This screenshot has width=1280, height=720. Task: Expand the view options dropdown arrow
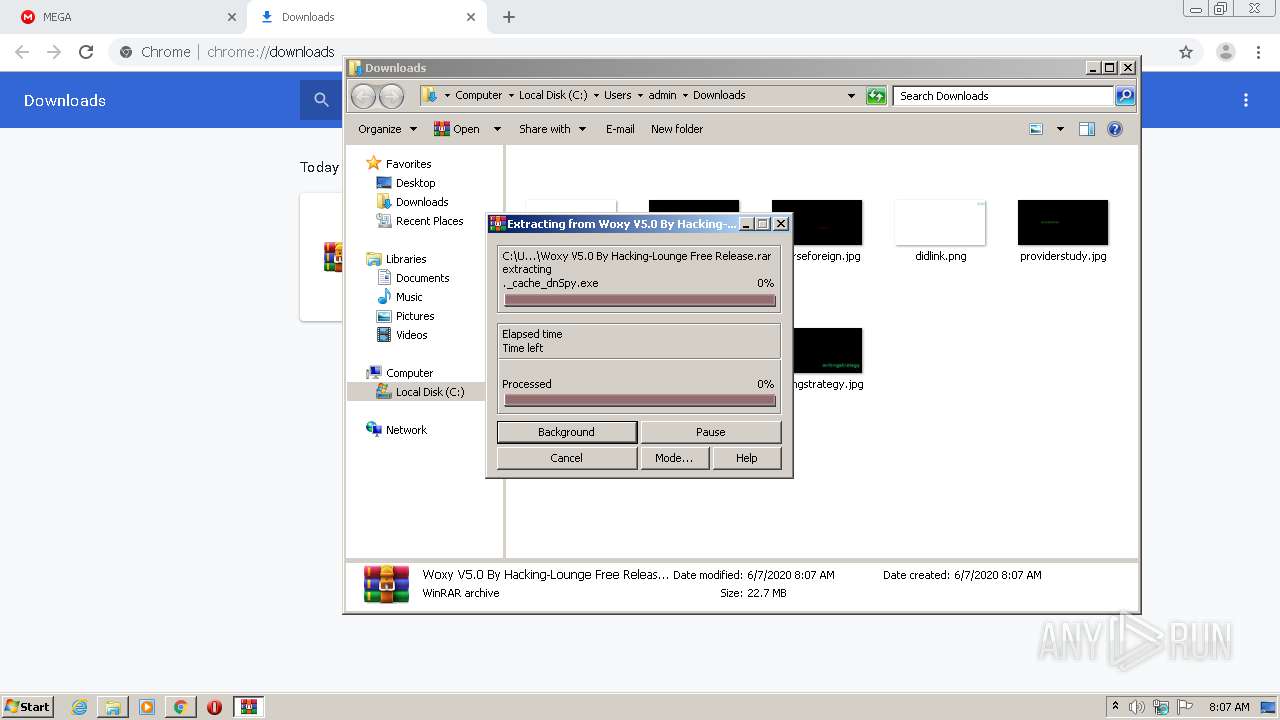click(1060, 129)
